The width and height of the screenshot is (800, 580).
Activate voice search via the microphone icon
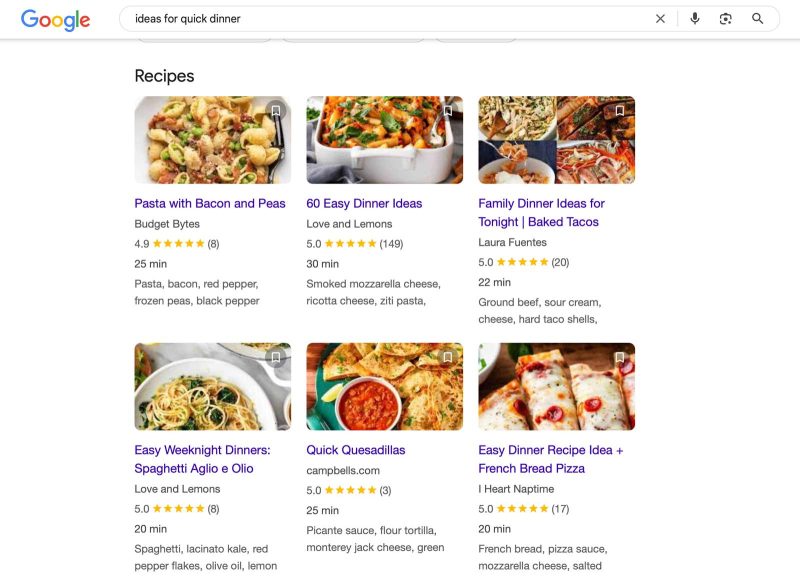point(695,18)
